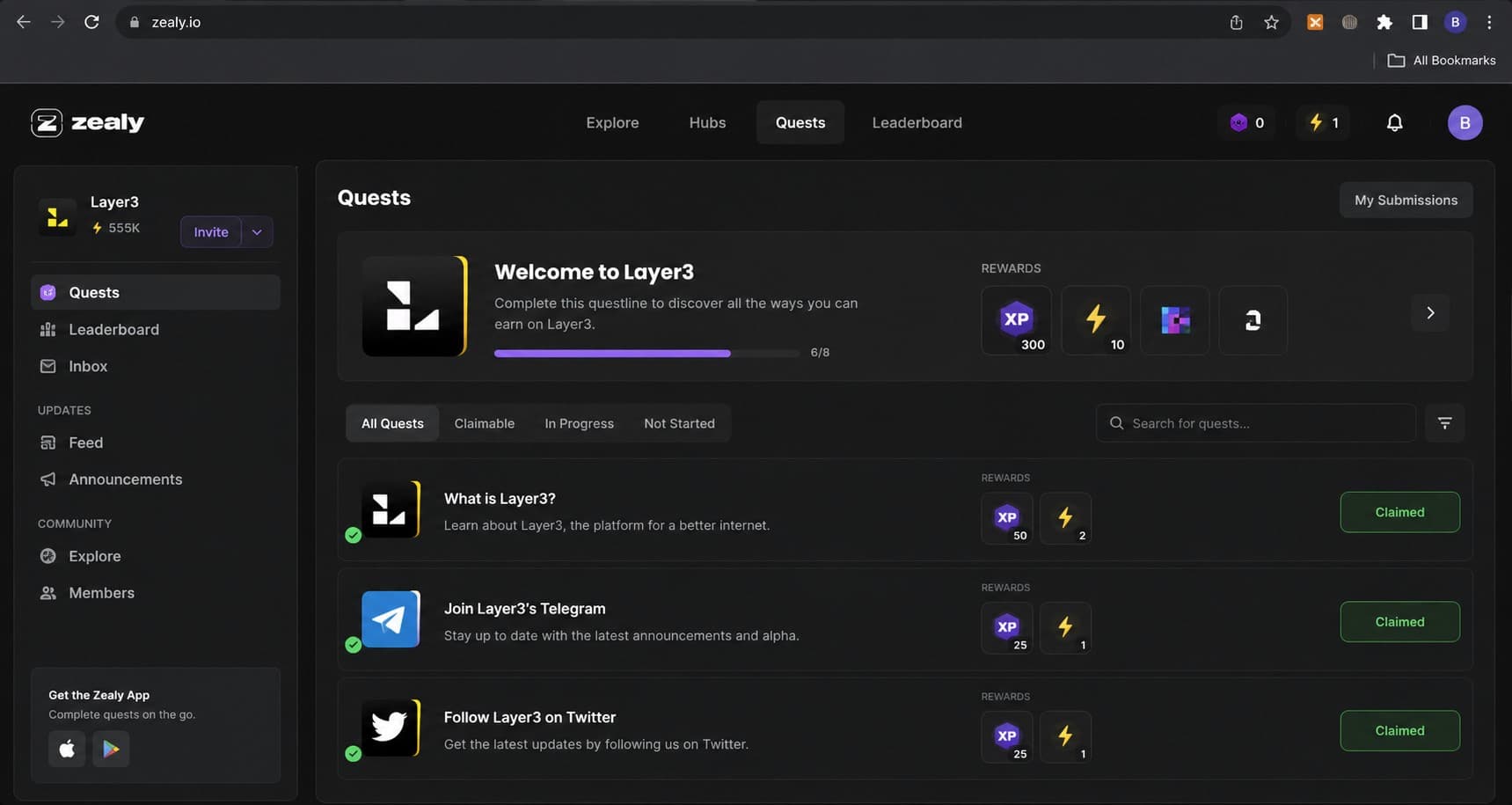
Task: Click the Zealy logo in the header
Action: pyautogui.click(x=88, y=123)
